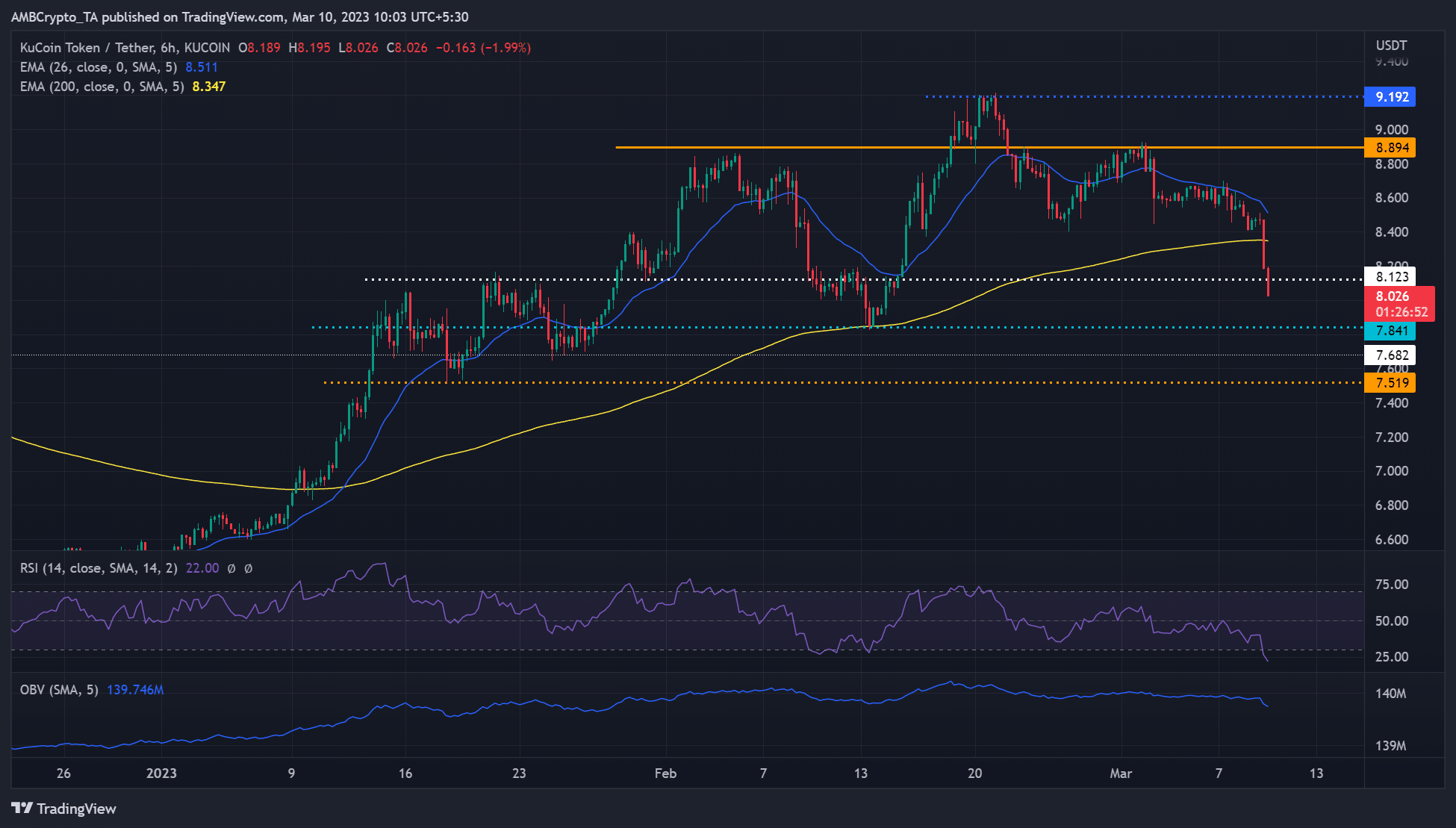The height and width of the screenshot is (828, 1456).
Task: Click the last 13 date label on time axis
Action: click(x=1316, y=773)
